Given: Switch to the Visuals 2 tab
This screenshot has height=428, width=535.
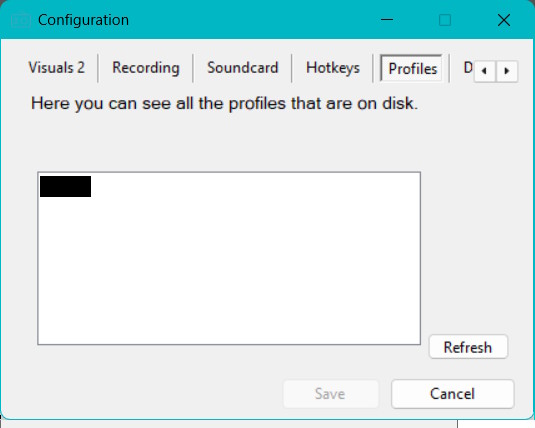Looking at the screenshot, I should [x=57, y=68].
